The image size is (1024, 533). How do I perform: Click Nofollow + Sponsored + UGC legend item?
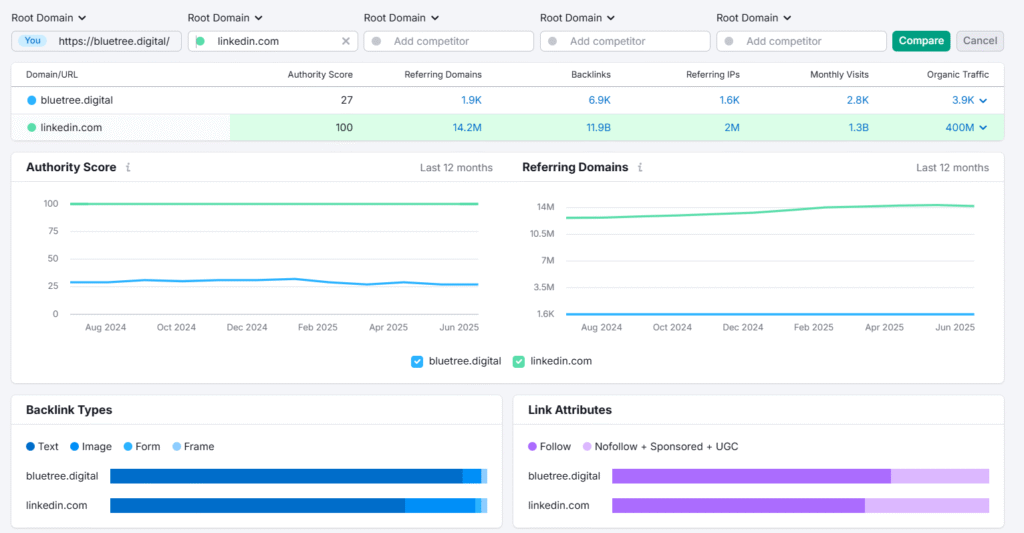[660, 446]
